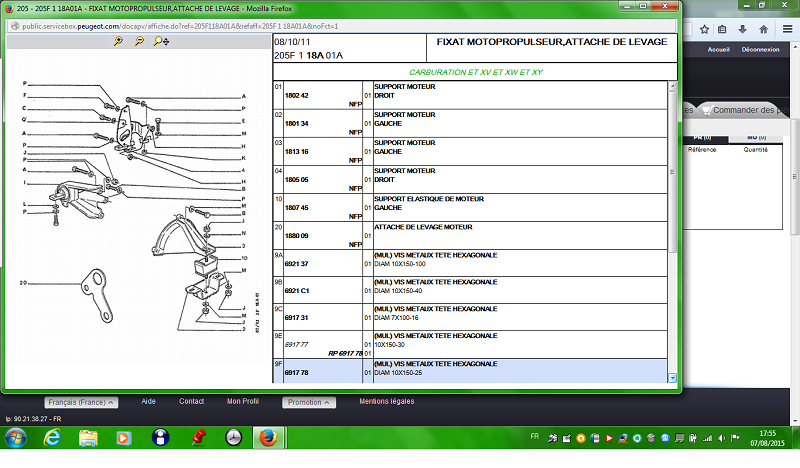Viewport: 800px width, 468px height.
Task: Select part reference 6921 37
Action: (x=296, y=264)
